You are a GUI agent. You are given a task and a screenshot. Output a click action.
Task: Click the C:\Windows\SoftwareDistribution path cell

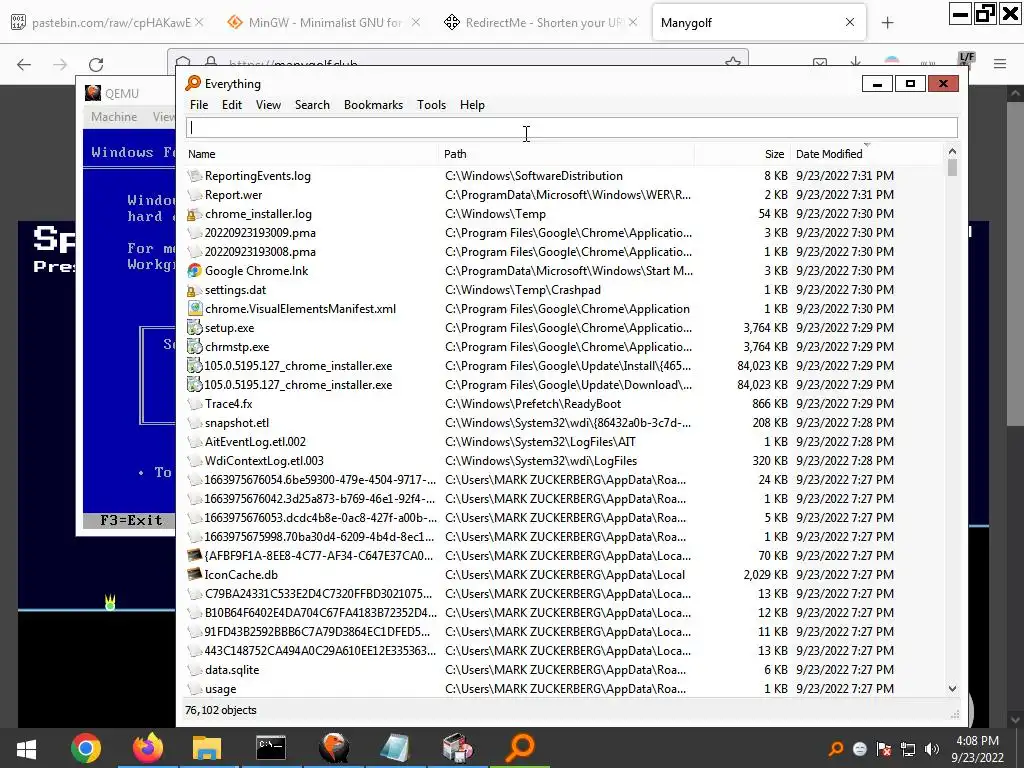534,176
